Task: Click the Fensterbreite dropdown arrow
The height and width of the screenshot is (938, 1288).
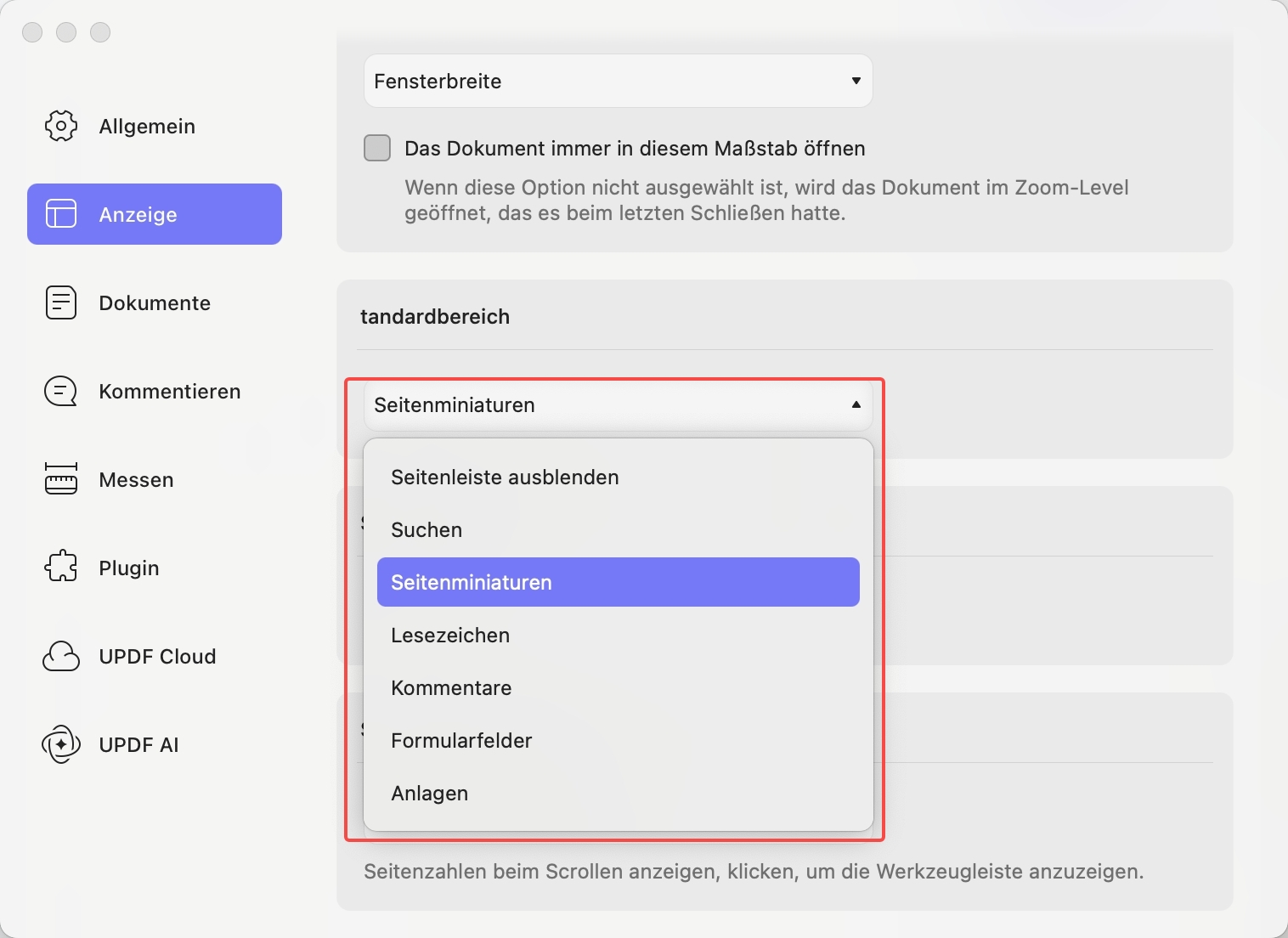Action: pyautogui.click(x=856, y=81)
